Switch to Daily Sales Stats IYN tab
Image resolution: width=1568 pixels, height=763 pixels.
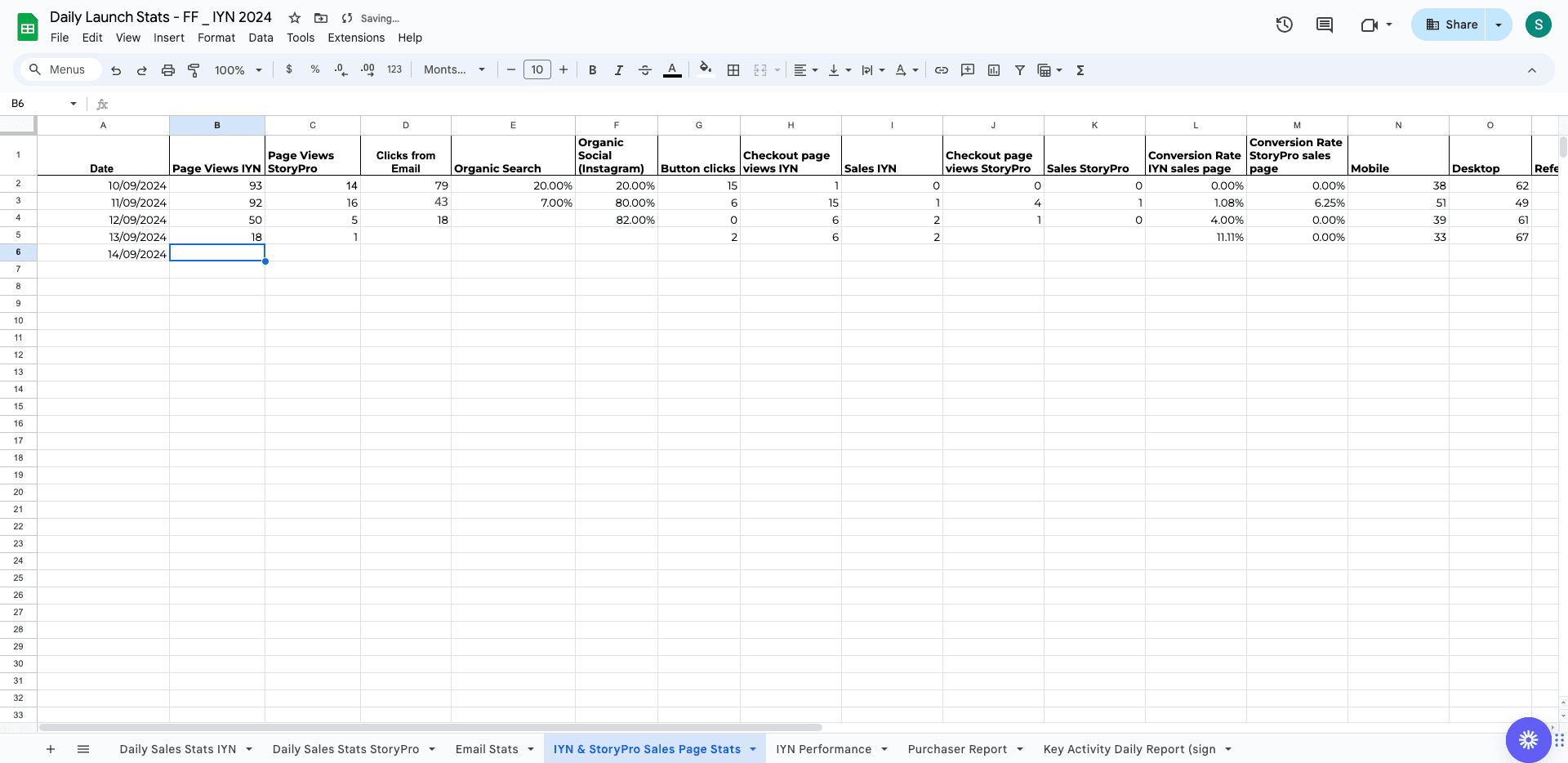pyautogui.click(x=178, y=749)
